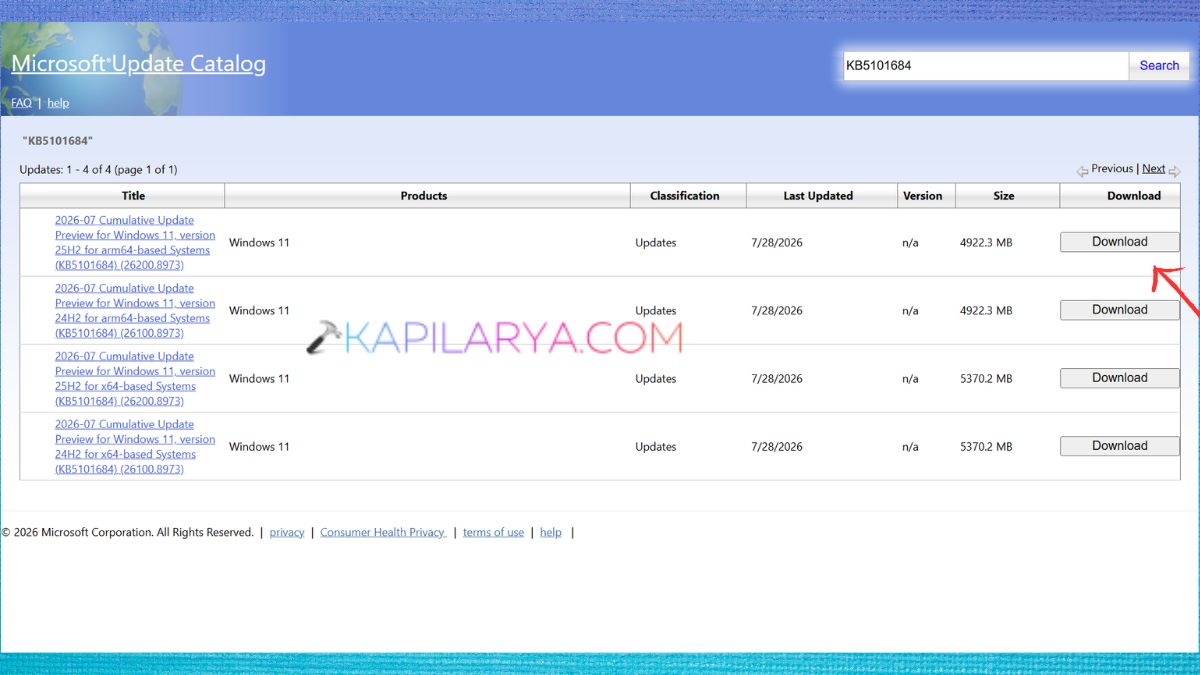1200x675 pixels.
Task: Open the 24H2 x64 update title link
Action: click(x=134, y=447)
